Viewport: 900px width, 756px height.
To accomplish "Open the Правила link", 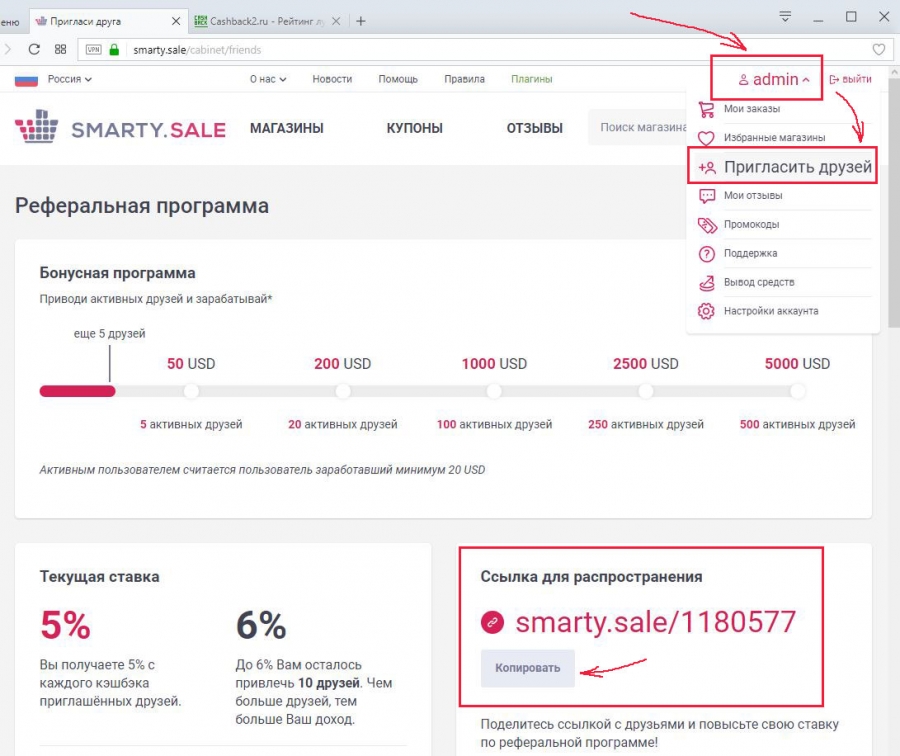I will pos(464,79).
